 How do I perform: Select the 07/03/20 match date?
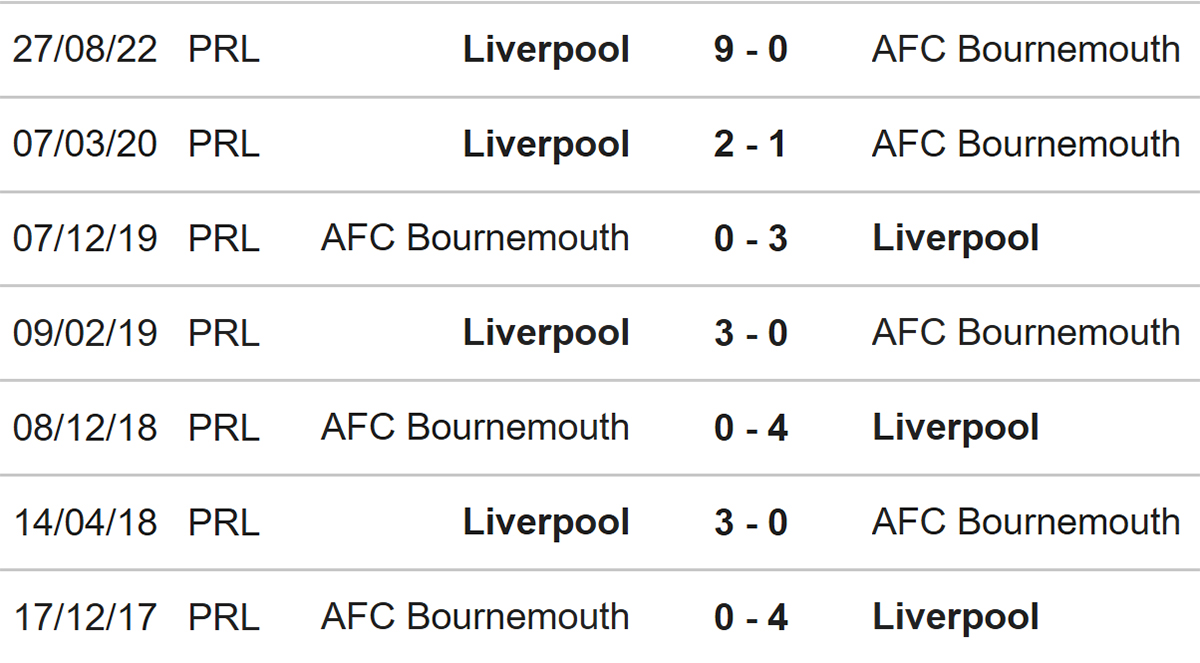tap(85, 144)
